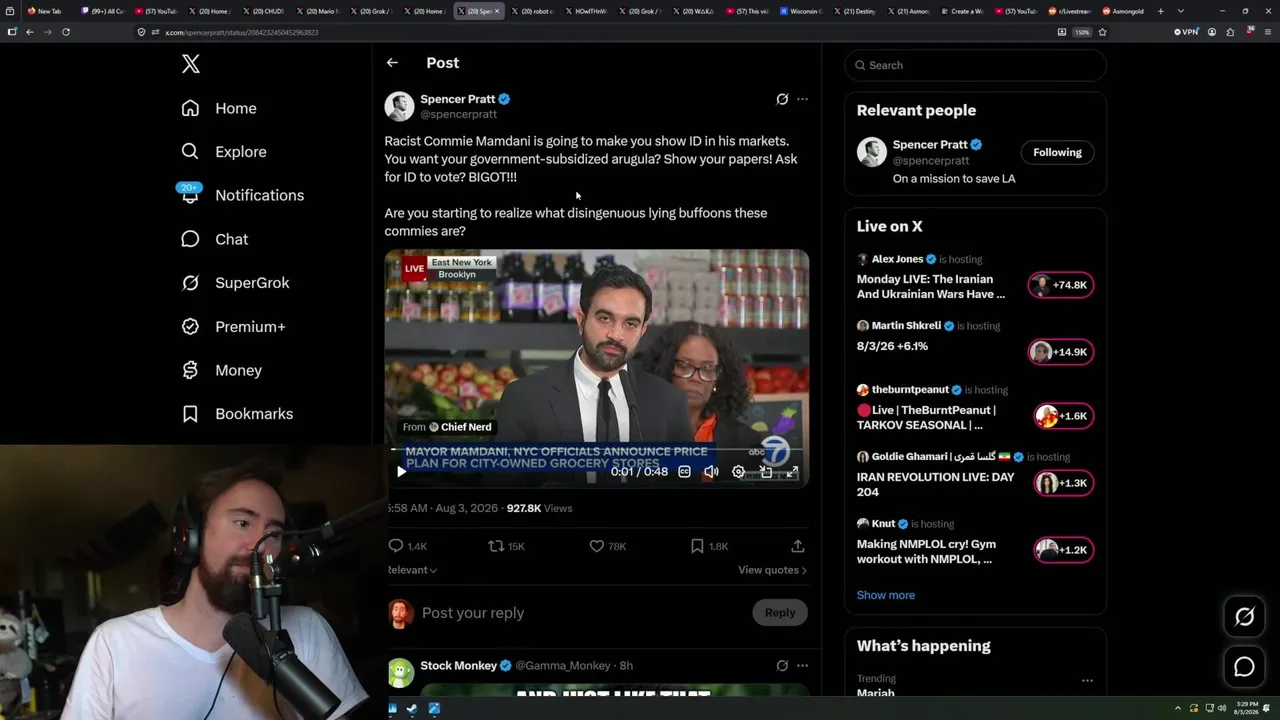
Task: Open the more options menu on Spencer Pratt's post
Action: click(x=802, y=99)
